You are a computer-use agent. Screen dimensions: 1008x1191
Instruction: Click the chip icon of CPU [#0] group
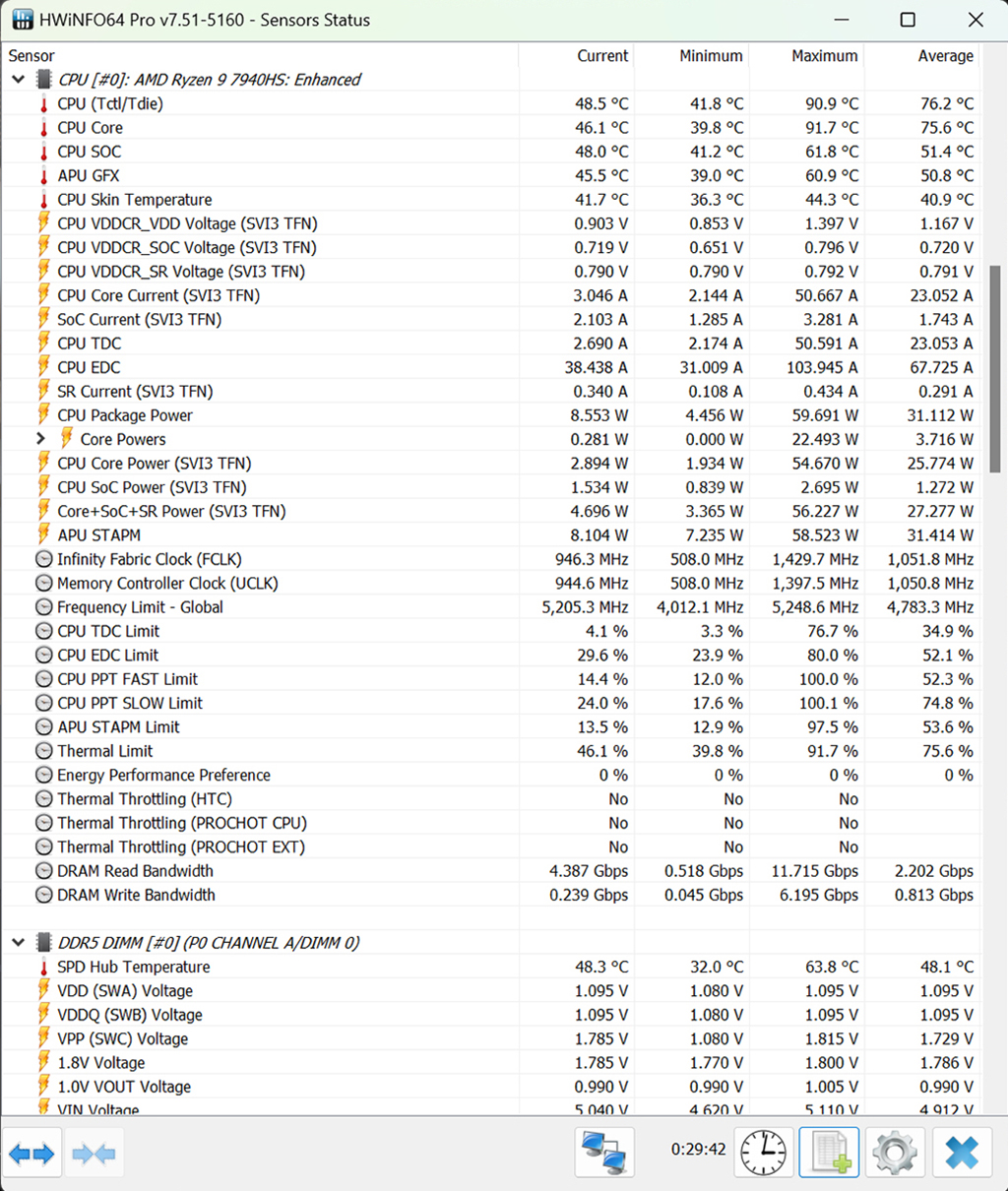43,80
